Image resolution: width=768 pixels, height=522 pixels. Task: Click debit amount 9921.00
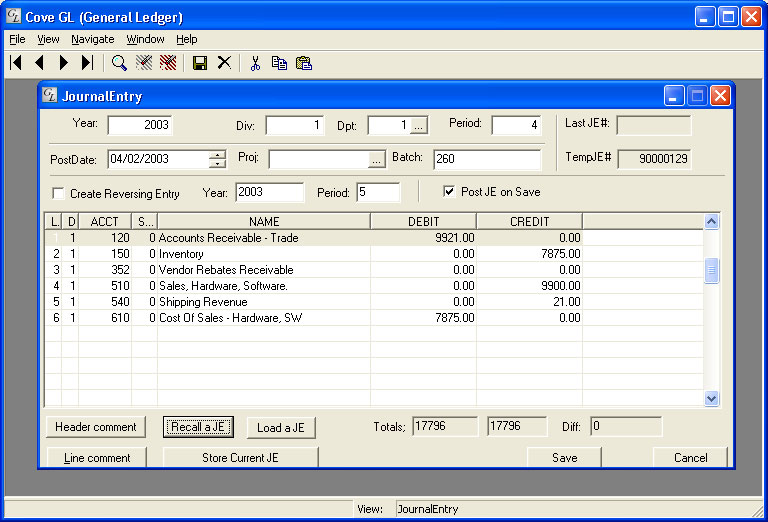[x=455, y=238]
